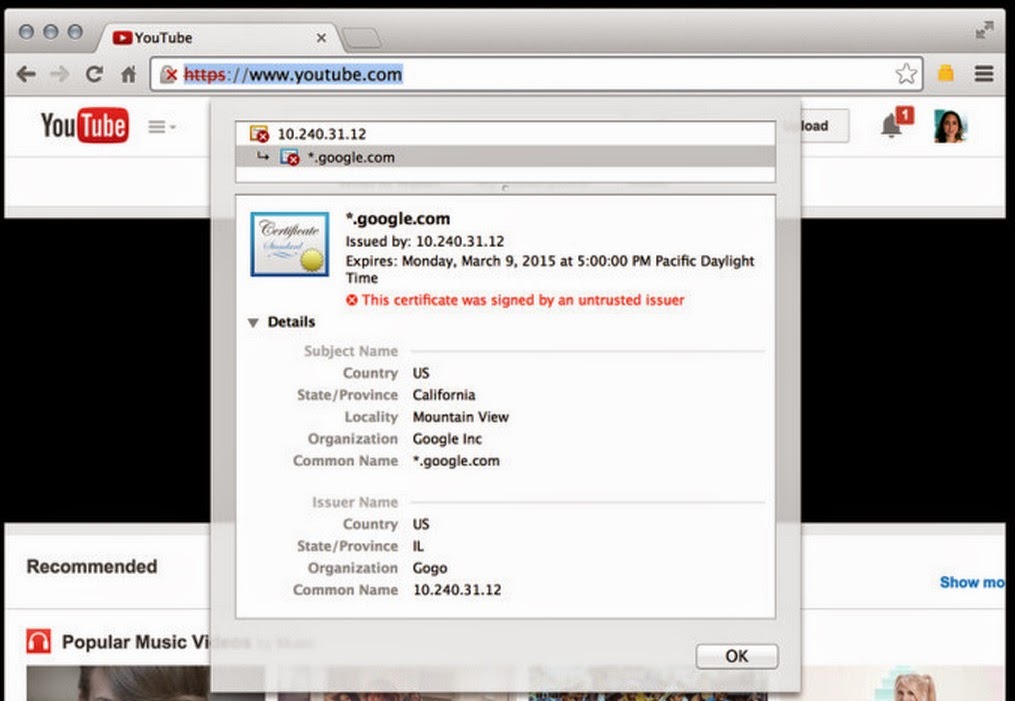Open the browser home page icon
This screenshot has height=701, width=1015.
pos(129,74)
